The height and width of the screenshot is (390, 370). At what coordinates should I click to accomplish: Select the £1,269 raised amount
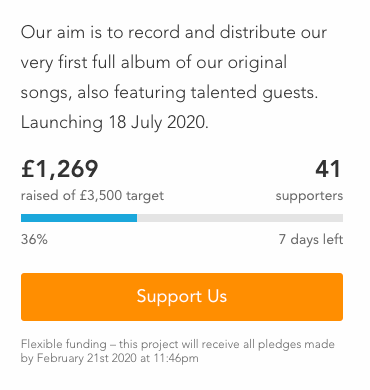pyautogui.click(x=60, y=169)
